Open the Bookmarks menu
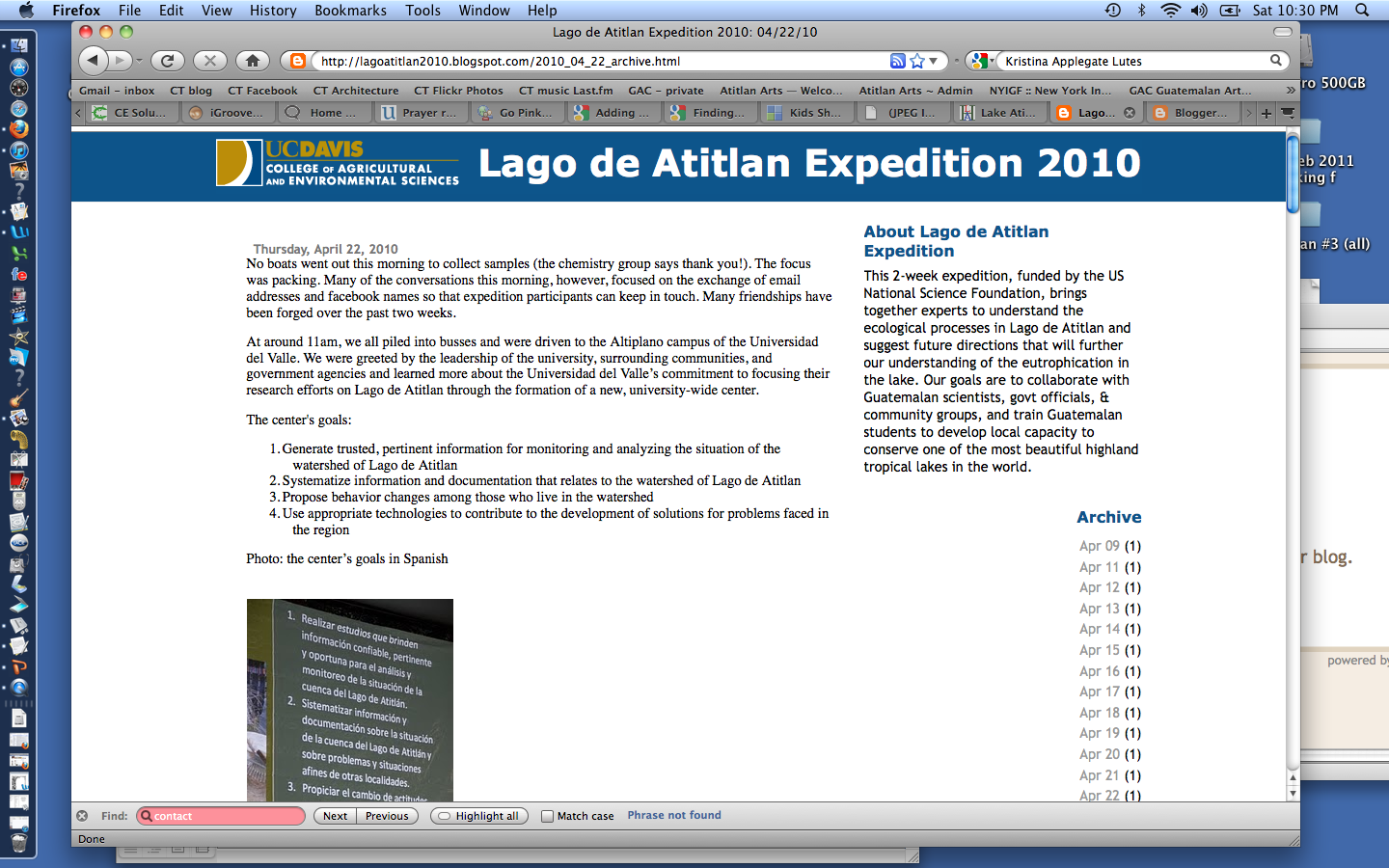The width and height of the screenshot is (1389, 868). tap(350, 10)
